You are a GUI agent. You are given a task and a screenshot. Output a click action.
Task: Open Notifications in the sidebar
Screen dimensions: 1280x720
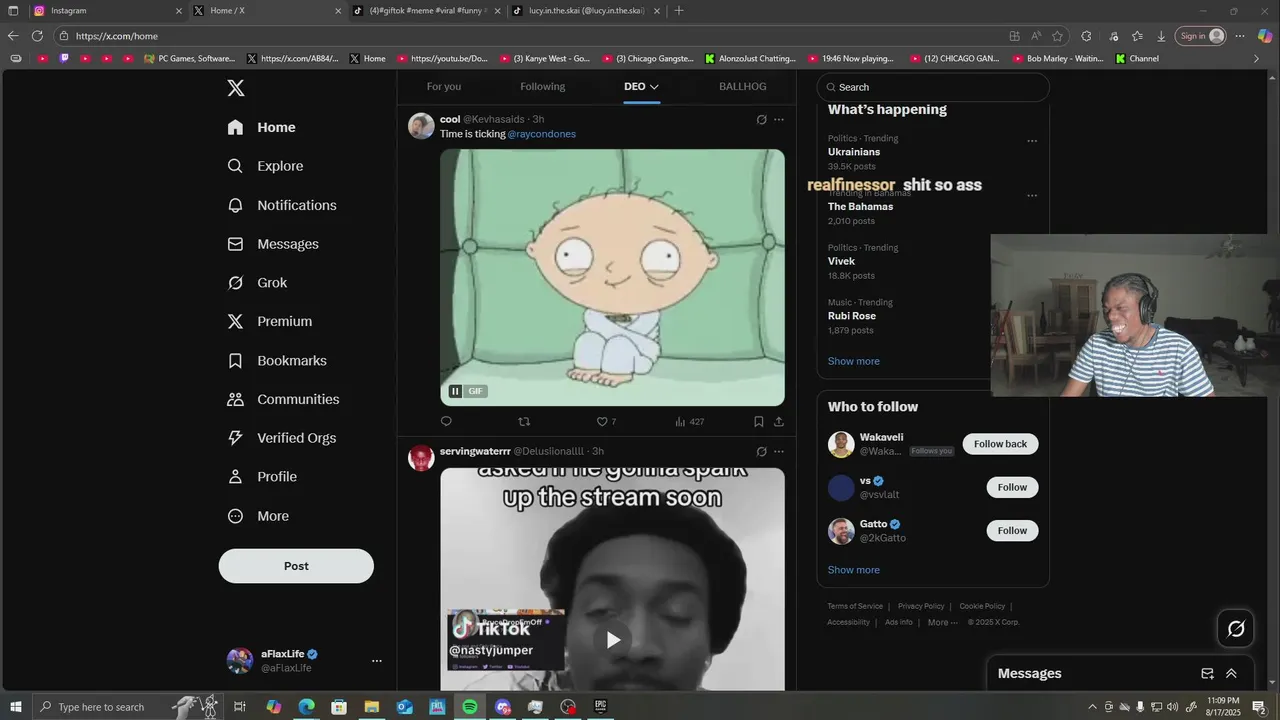(282, 205)
